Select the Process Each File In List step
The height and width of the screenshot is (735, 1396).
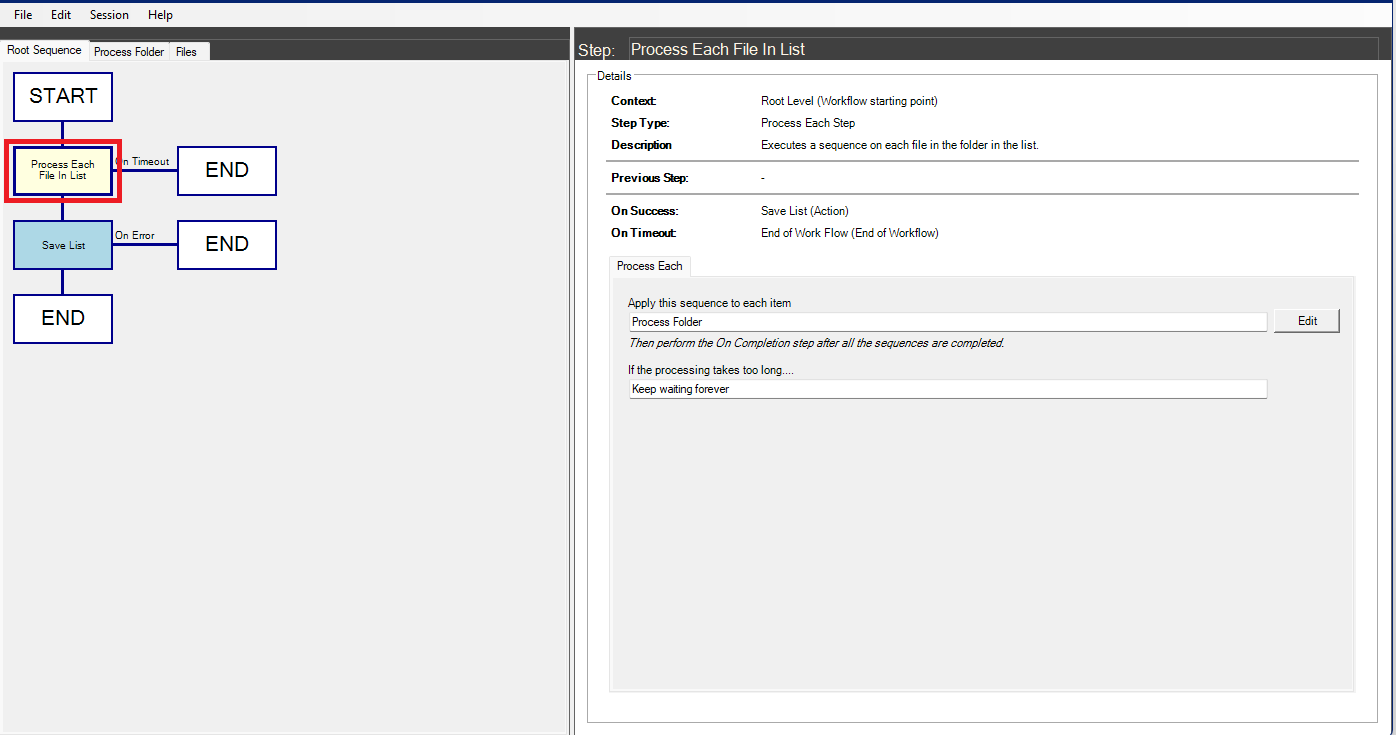click(x=63, y=171)
